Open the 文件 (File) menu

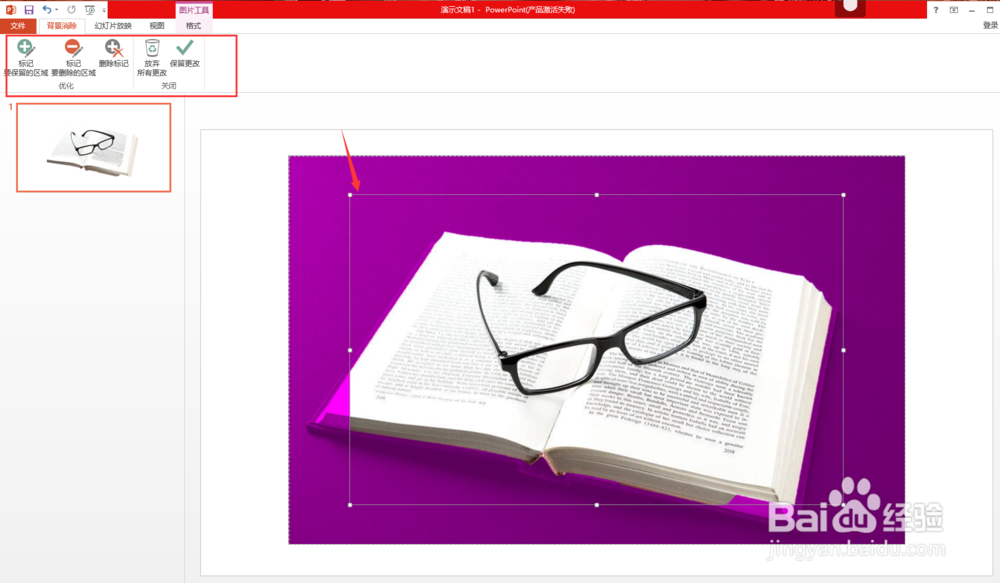pyautogui.click(x=18, y=26)
